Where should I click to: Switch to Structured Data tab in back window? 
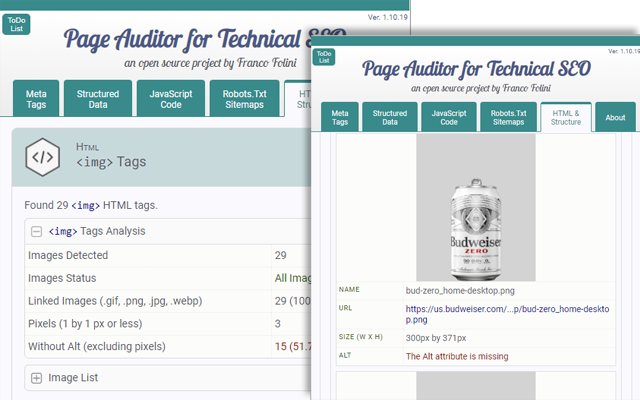pos(98,99)
